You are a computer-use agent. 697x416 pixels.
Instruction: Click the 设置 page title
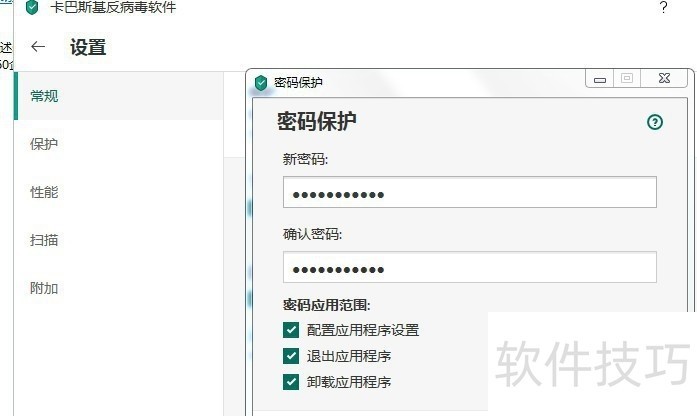88,47
